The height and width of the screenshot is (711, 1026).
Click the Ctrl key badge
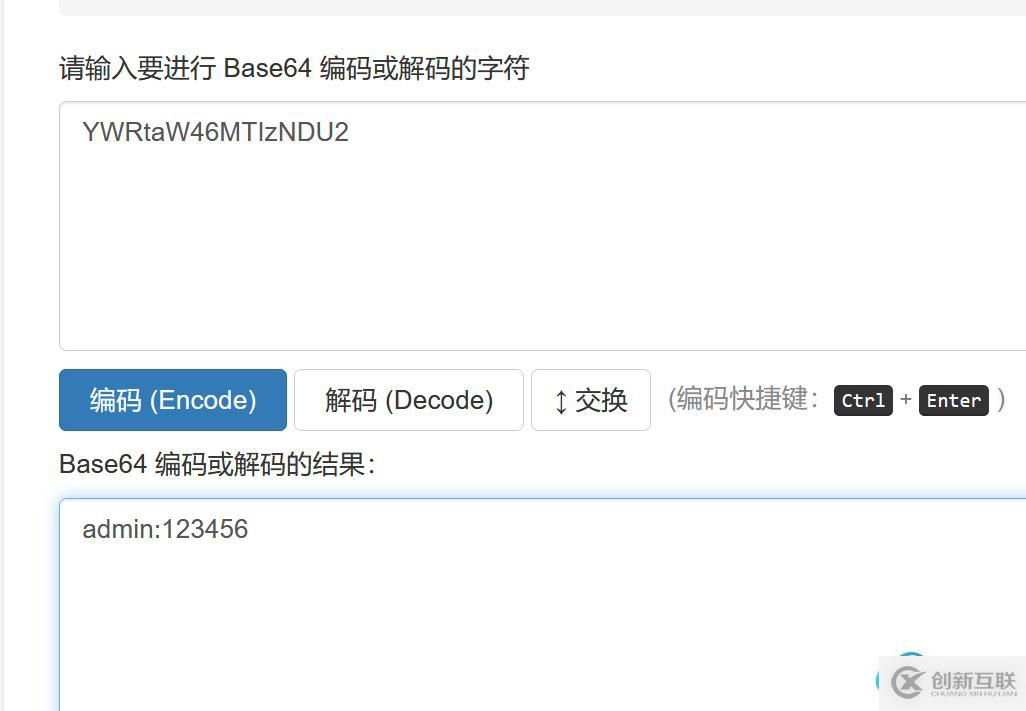(x=863, y=400)
